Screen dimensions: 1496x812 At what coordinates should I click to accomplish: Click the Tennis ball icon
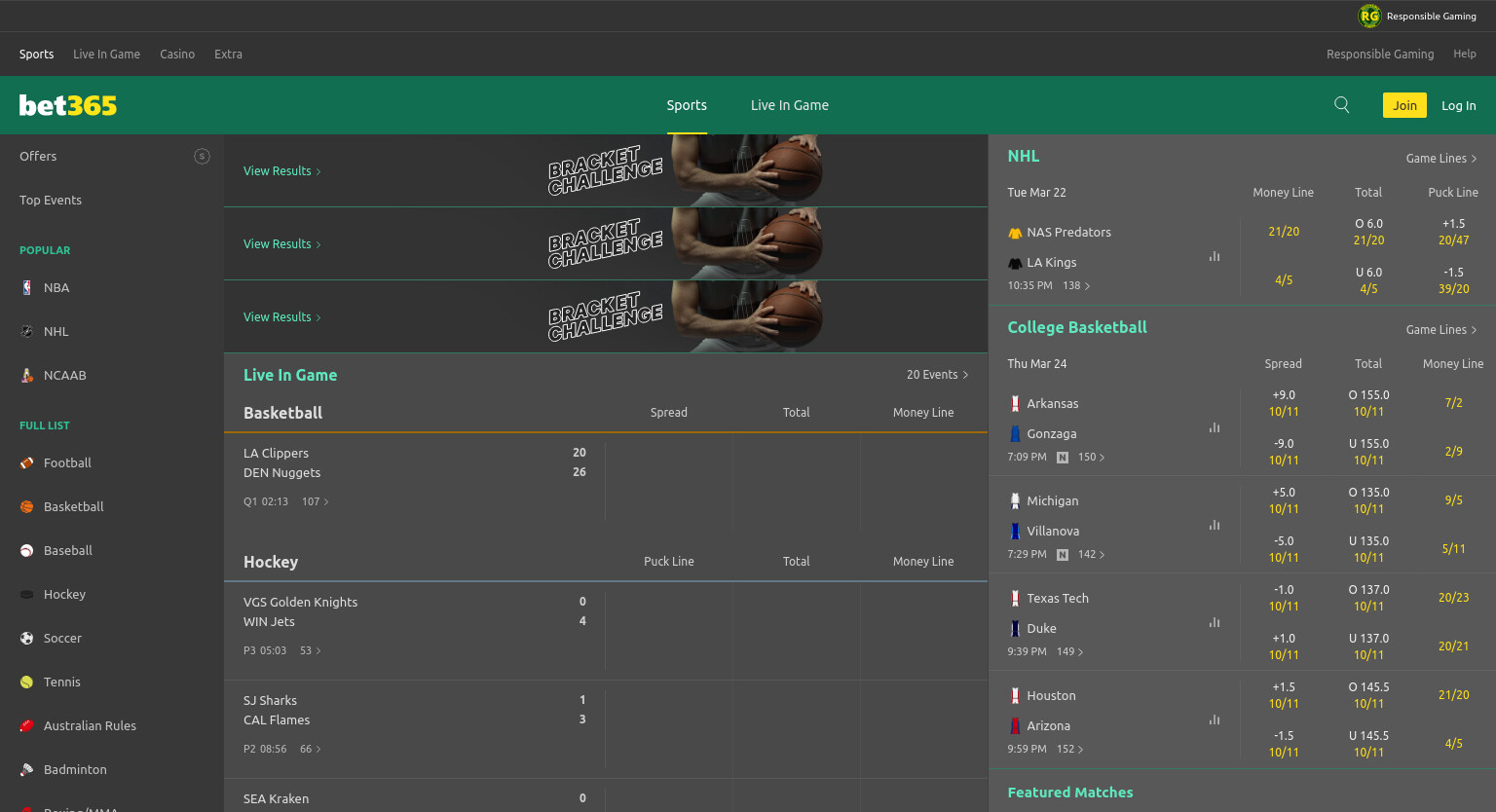26,682
